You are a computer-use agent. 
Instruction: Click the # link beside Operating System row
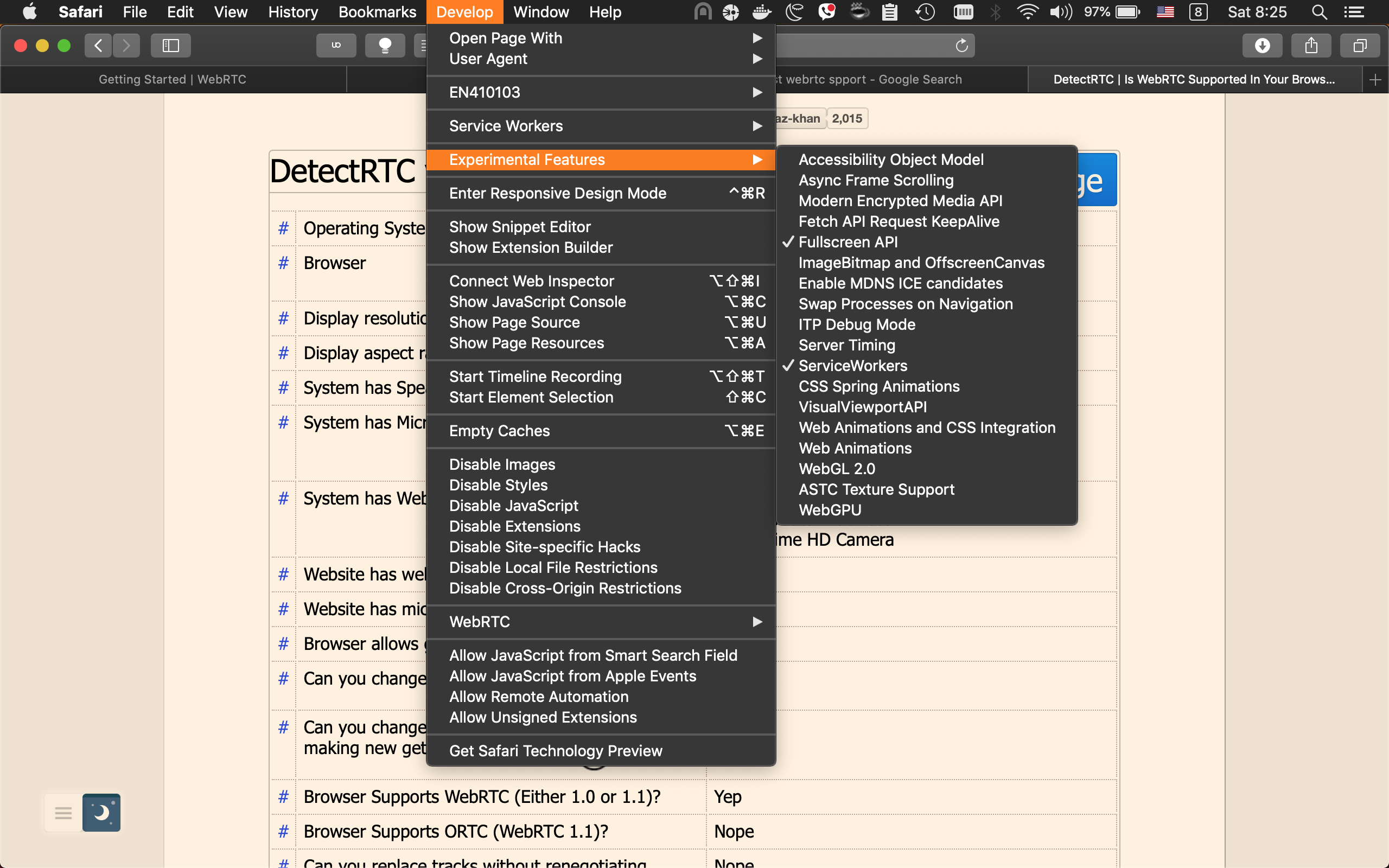(x=283, y=228)
